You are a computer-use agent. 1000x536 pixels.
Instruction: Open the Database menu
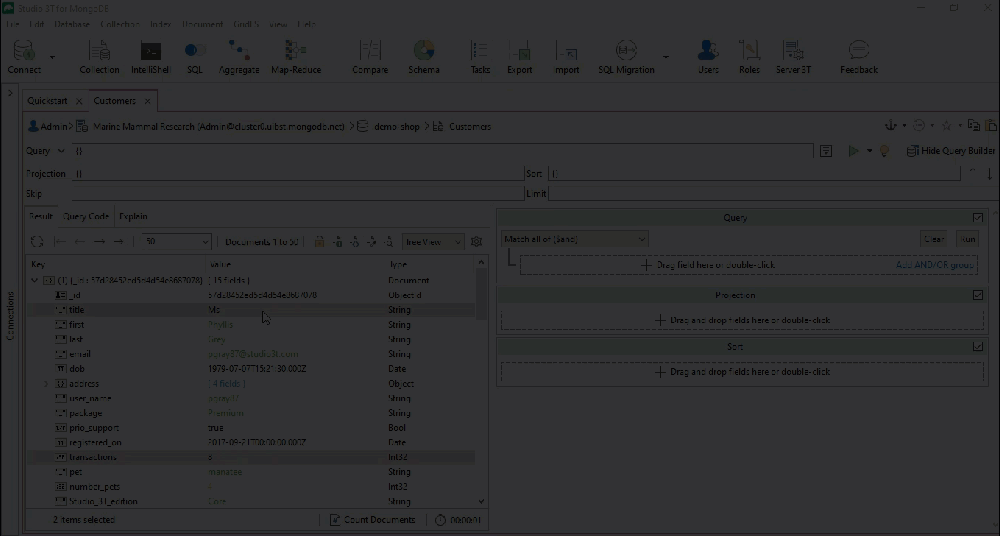pos(72,24)
